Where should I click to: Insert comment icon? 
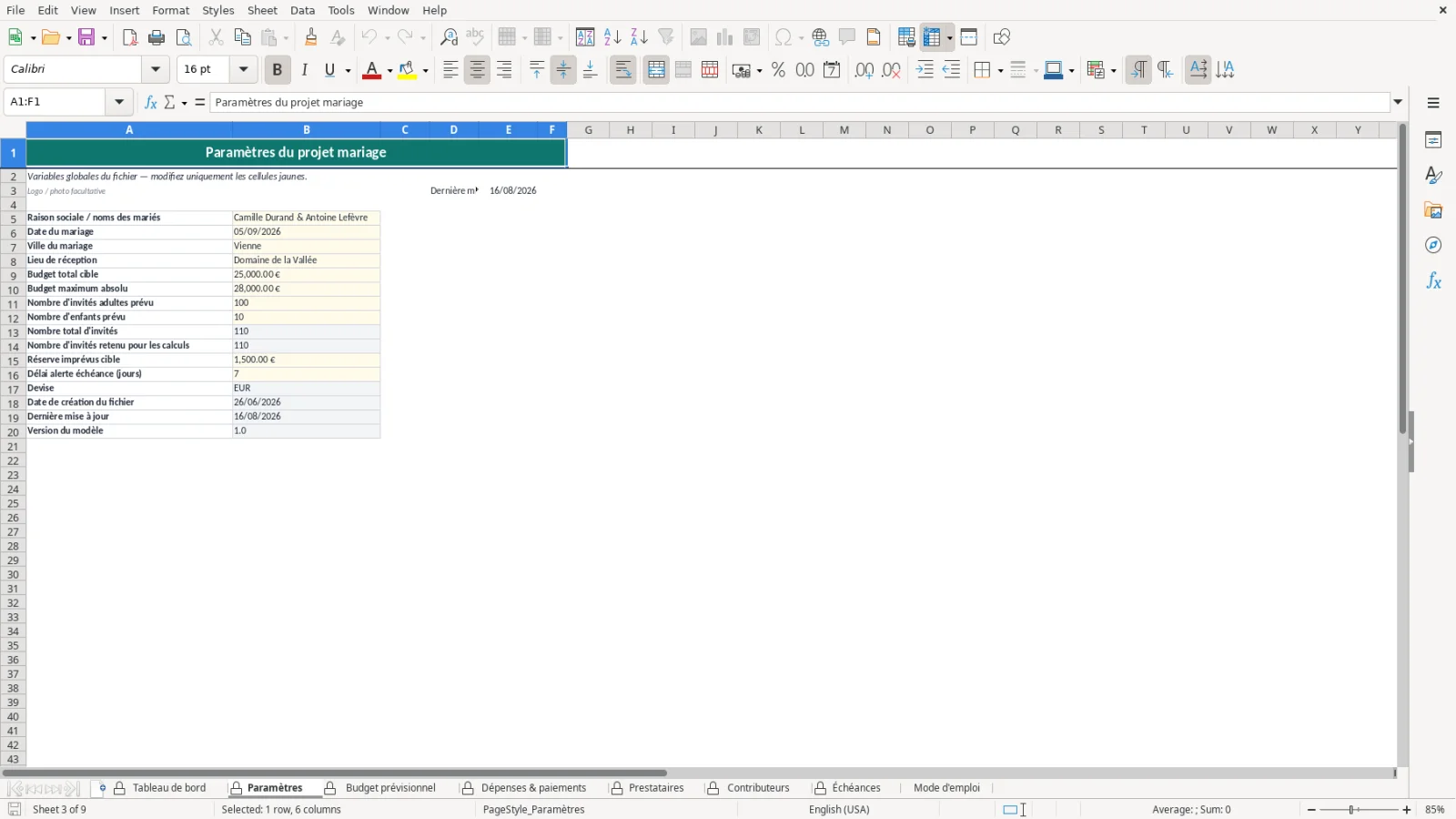(x=847, y=37)
